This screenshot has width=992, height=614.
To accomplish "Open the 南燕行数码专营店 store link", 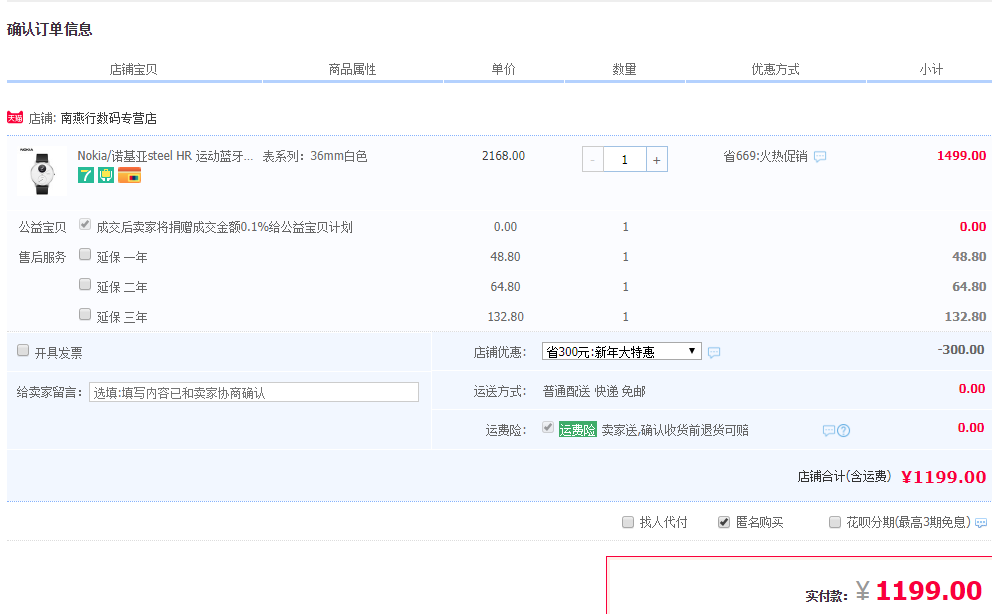I will coord(109,118).
